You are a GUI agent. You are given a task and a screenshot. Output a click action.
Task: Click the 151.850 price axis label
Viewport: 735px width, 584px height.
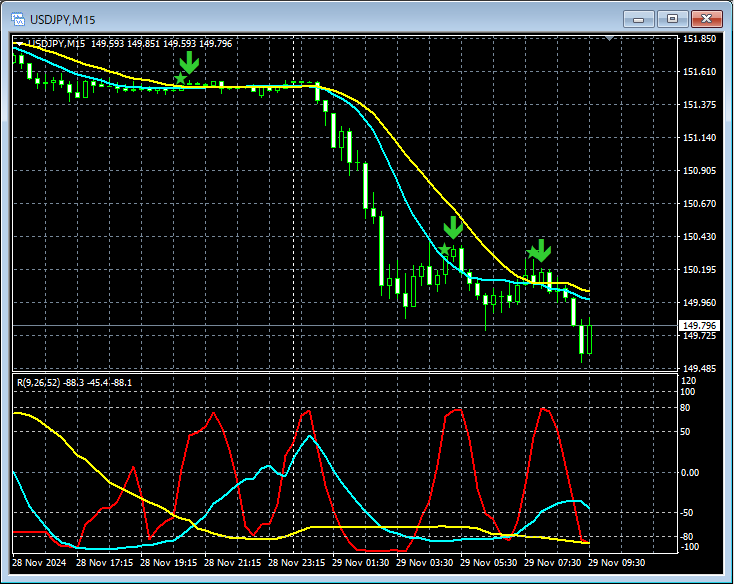[x=699, y=38]
